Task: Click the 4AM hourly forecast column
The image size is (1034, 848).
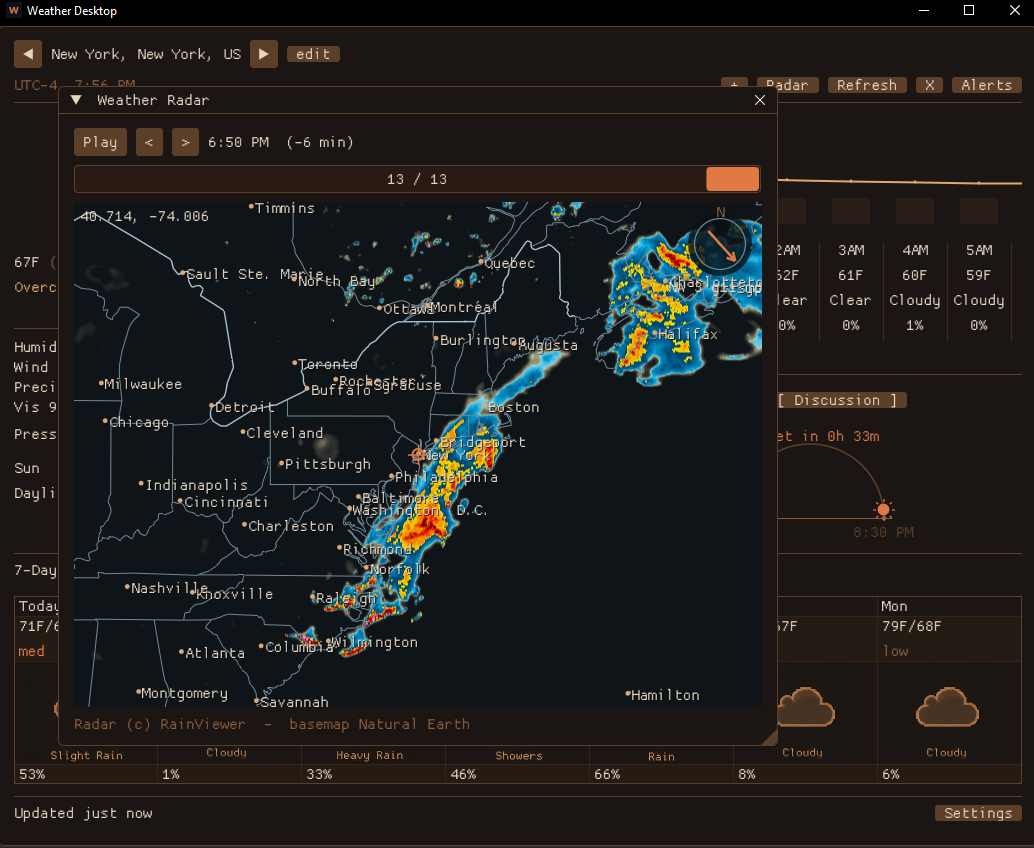Action: tap(915, 288)
